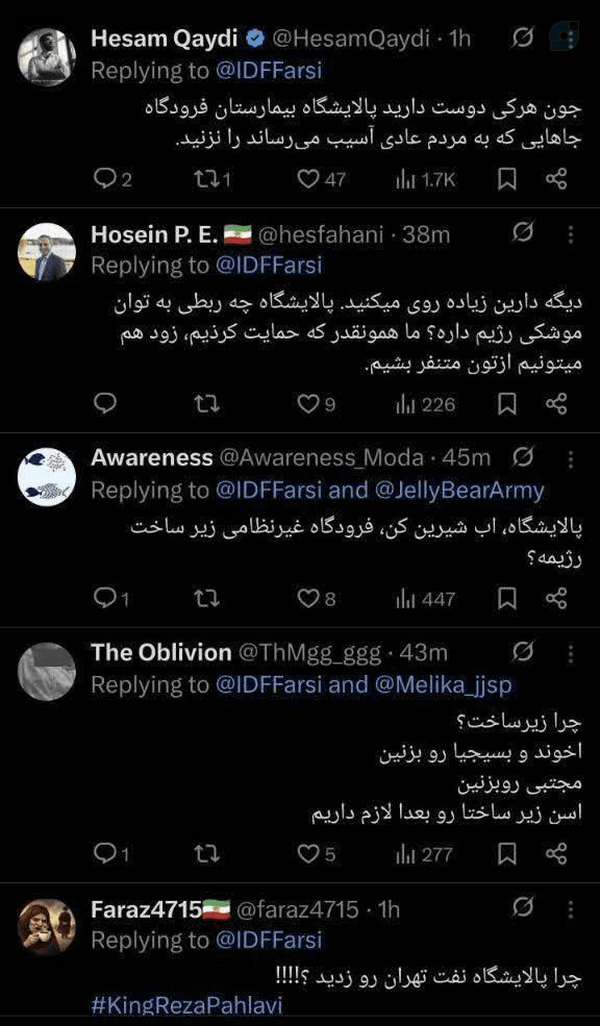Bookmark The Oblivion's reply
The height and width of the screenshot is (1026, 600).
[x=506, y=853]
